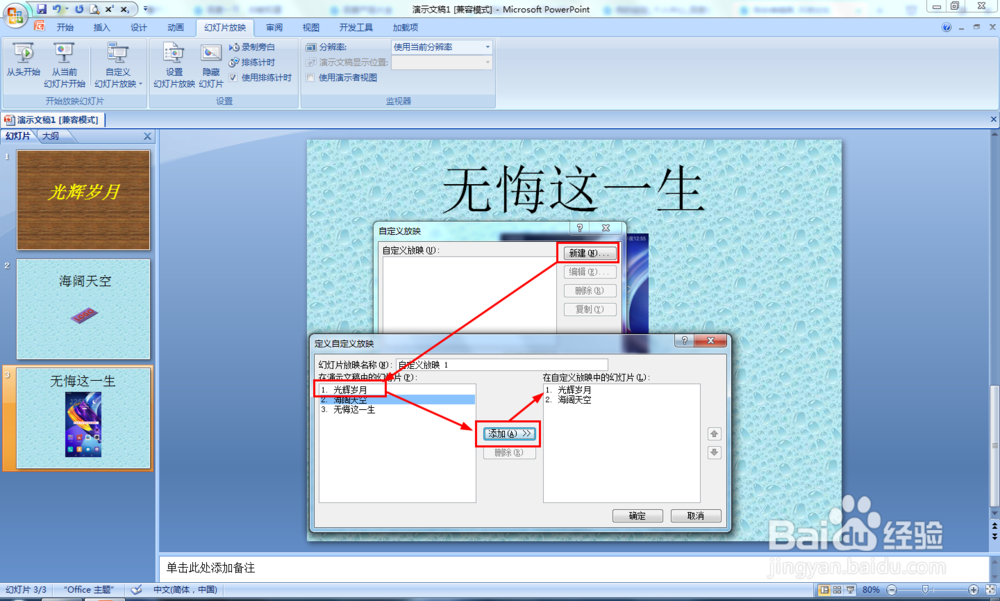Open 分辨率 resolution dropdown
The image size is (1000, 601).
488,47
